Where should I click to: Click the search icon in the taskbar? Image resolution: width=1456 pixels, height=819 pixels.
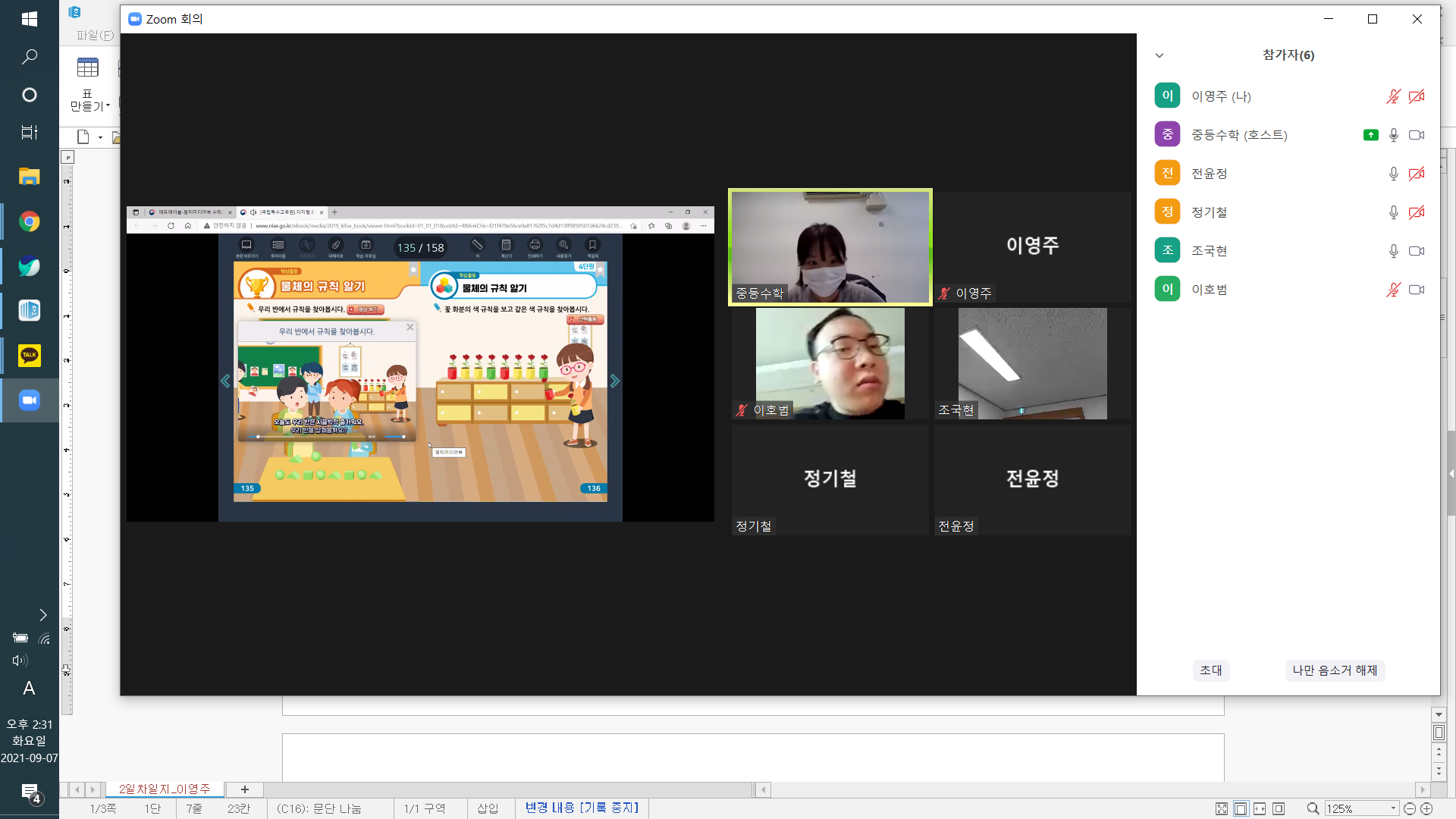tap(29, 57)
